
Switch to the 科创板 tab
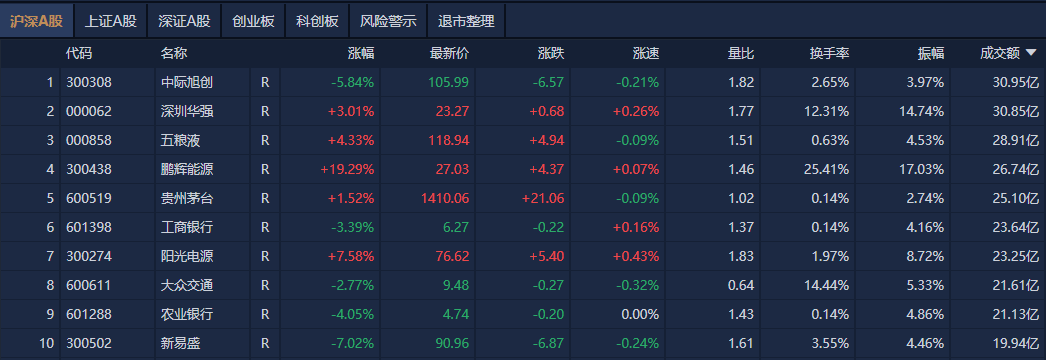[x=318, y=21]
